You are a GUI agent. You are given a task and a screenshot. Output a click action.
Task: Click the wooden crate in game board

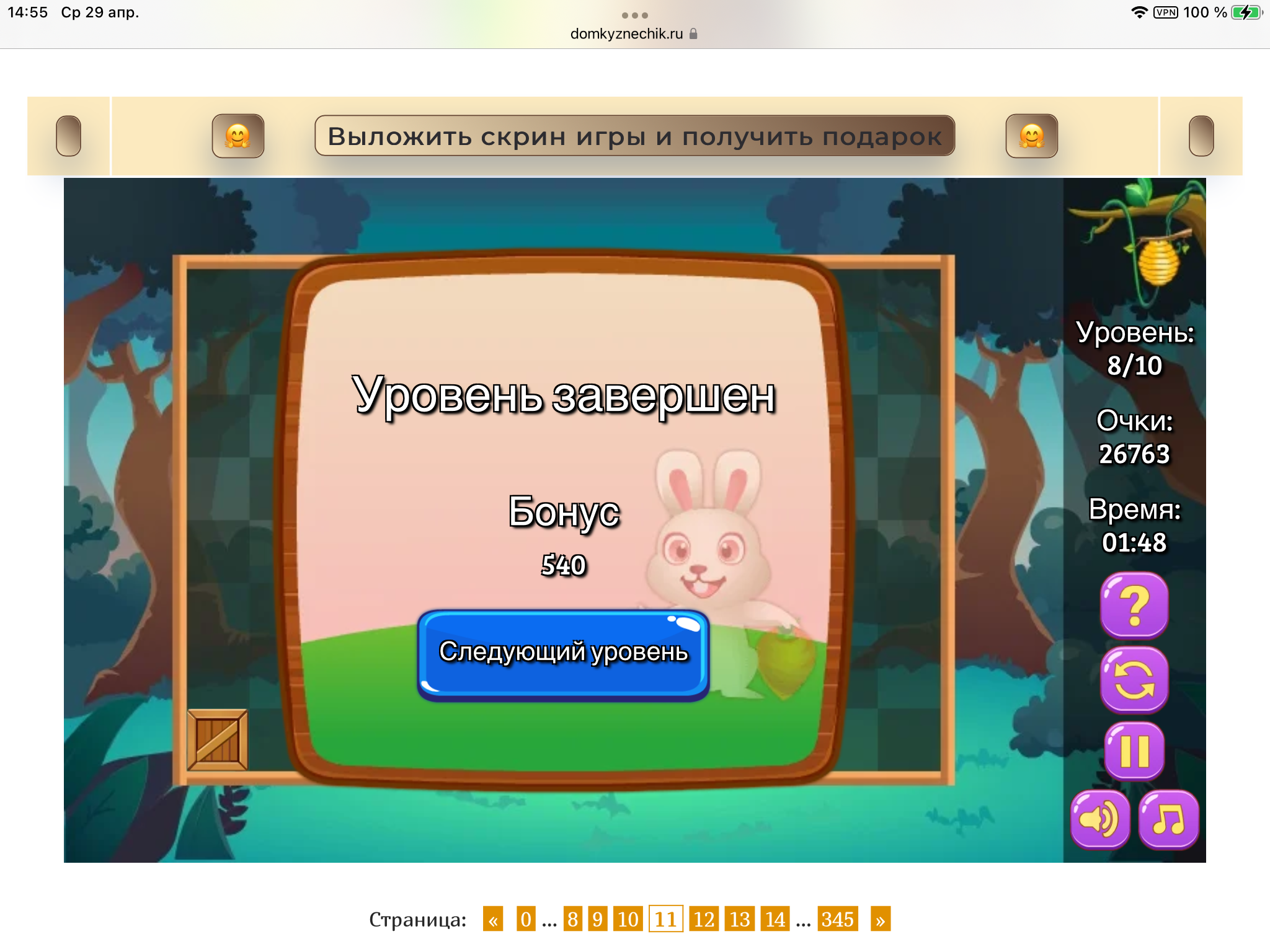218,739
